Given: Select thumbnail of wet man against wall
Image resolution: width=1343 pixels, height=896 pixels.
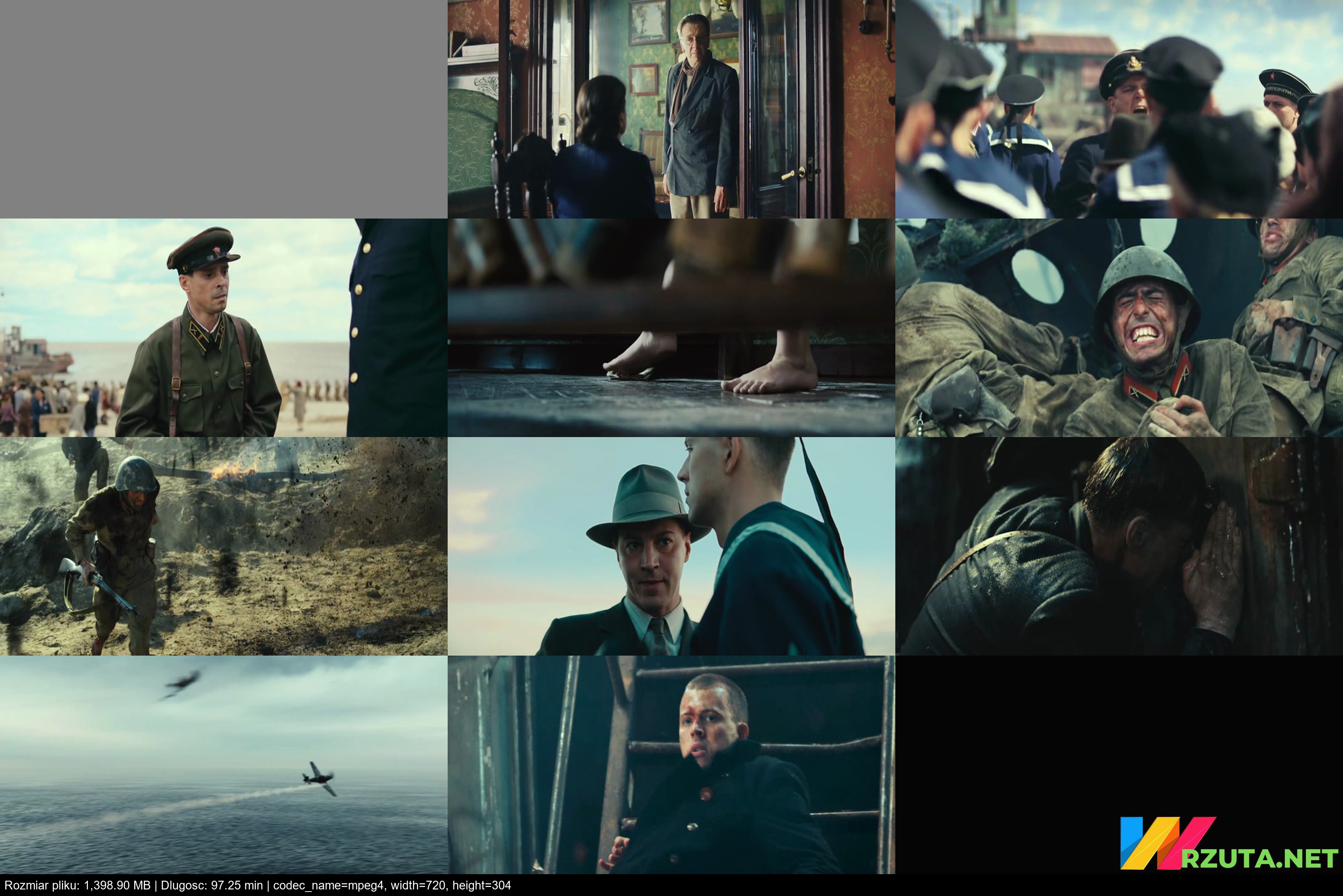Looking at the screenshot, I should [1119, 546].
